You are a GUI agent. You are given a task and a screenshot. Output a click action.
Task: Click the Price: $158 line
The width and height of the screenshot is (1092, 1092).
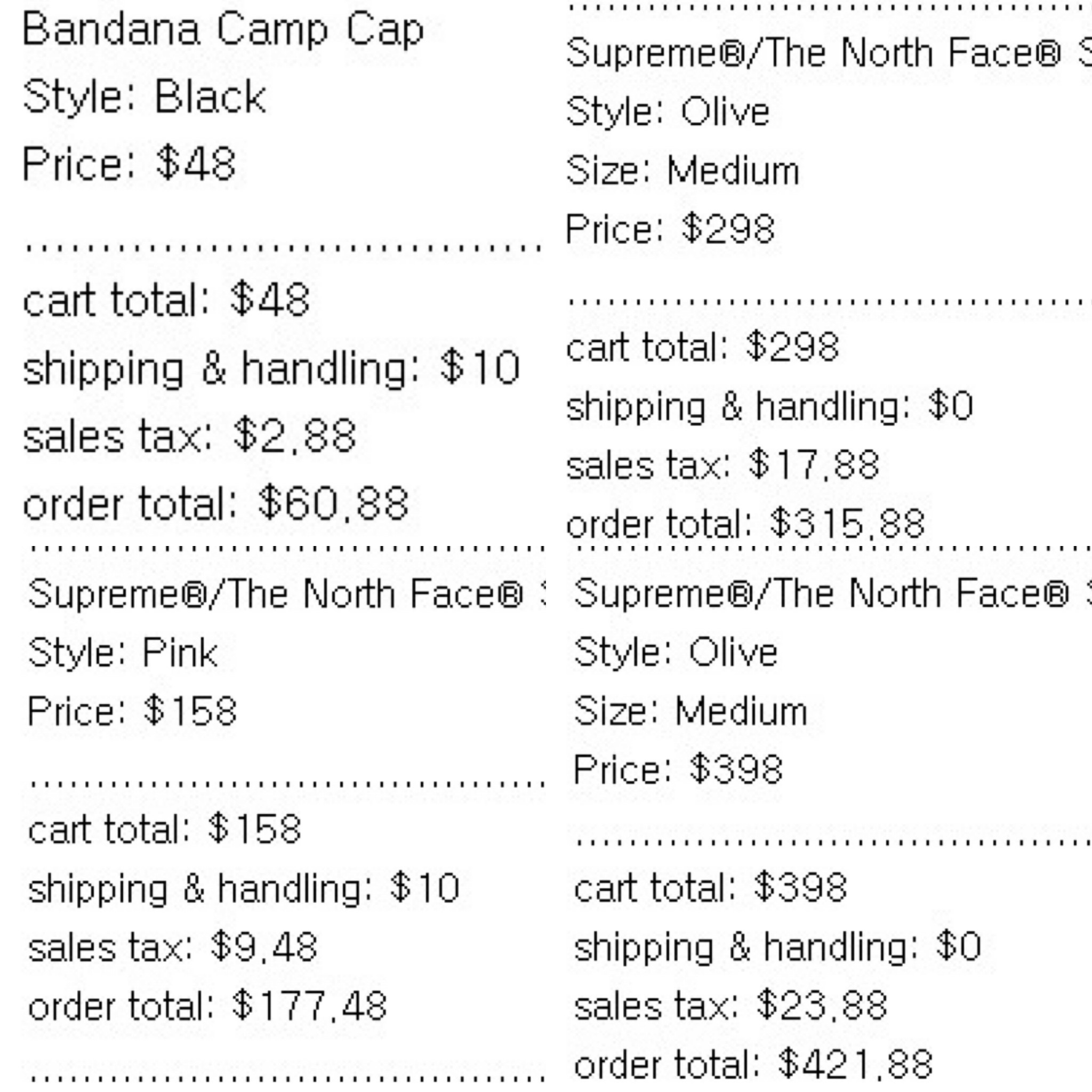pyautogui.click(x=132, y=712)
